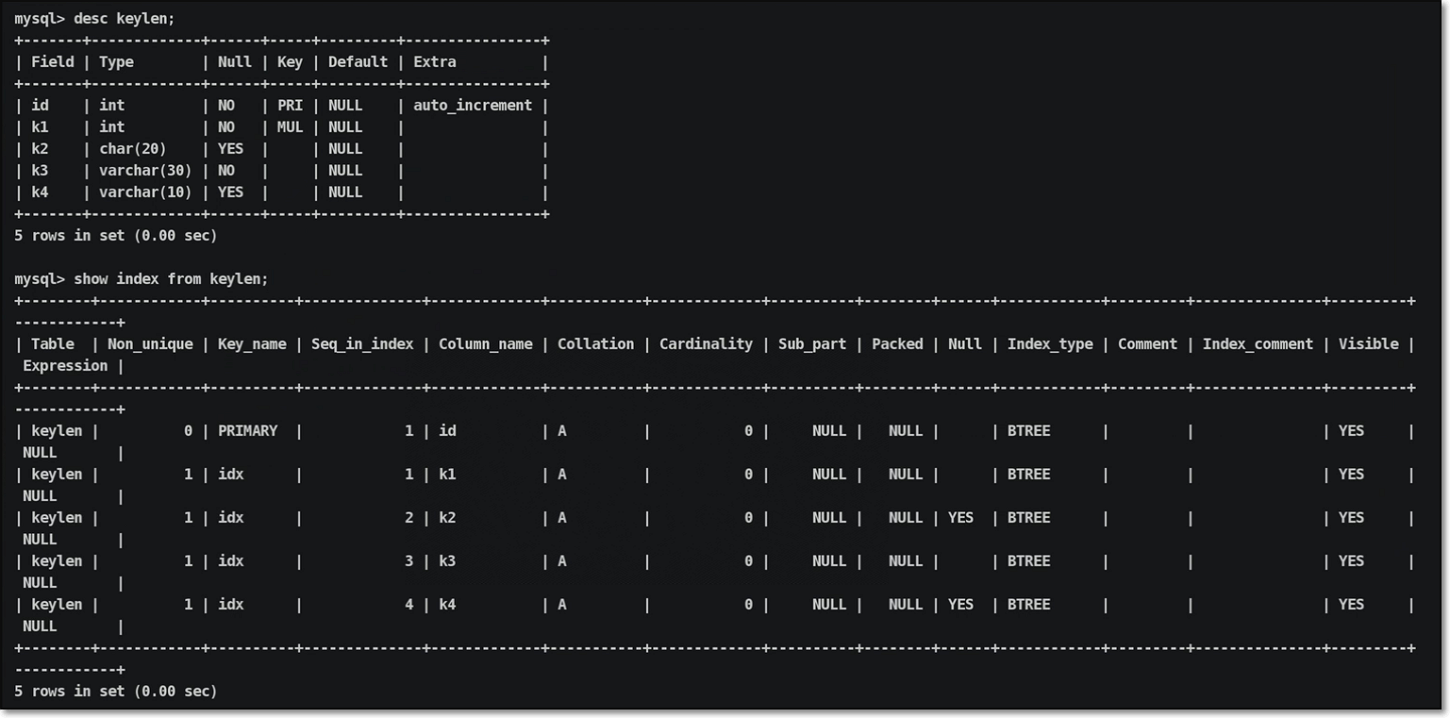This screenshot has height=718, width=1450.
Task: Click the 'Index_comment' column header
Action: (x=1257, y=344)
